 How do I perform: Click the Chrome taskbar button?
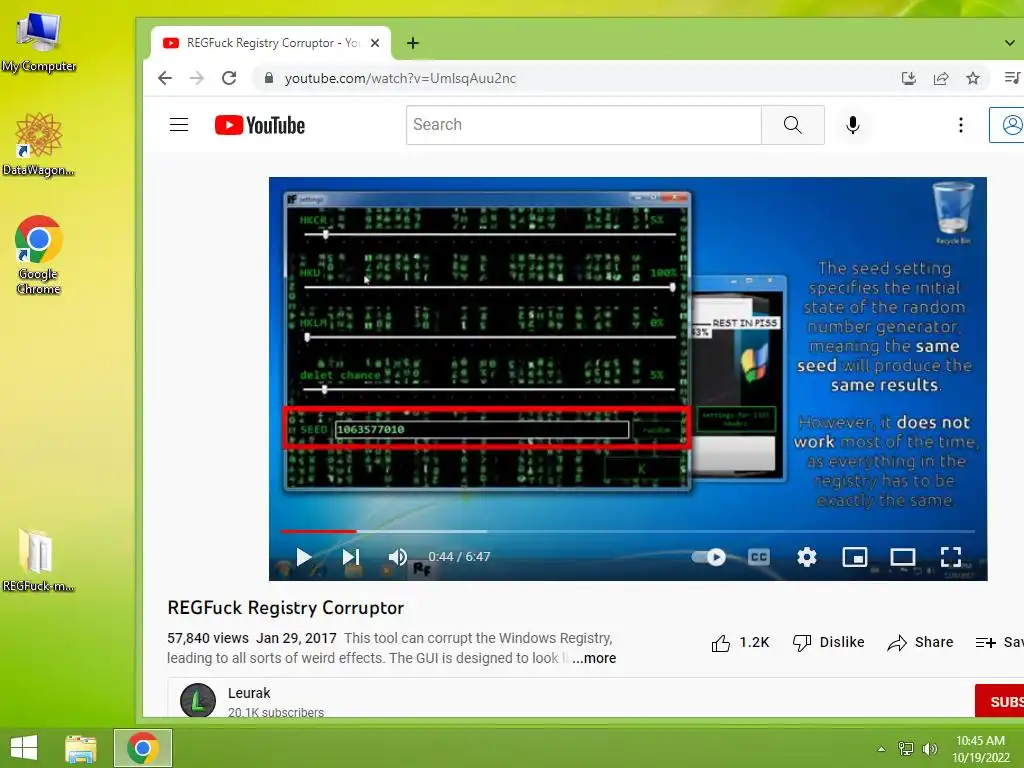coord(143,748)
